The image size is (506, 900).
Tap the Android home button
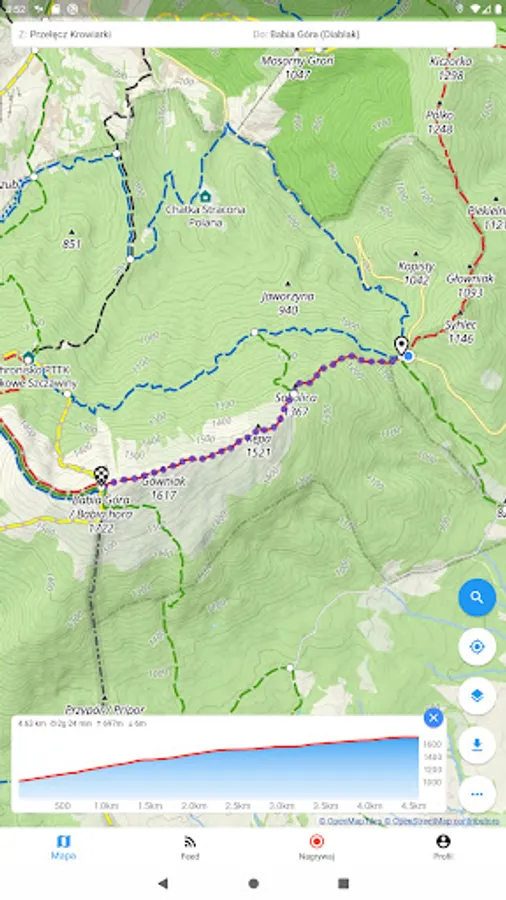click(253, 883)
